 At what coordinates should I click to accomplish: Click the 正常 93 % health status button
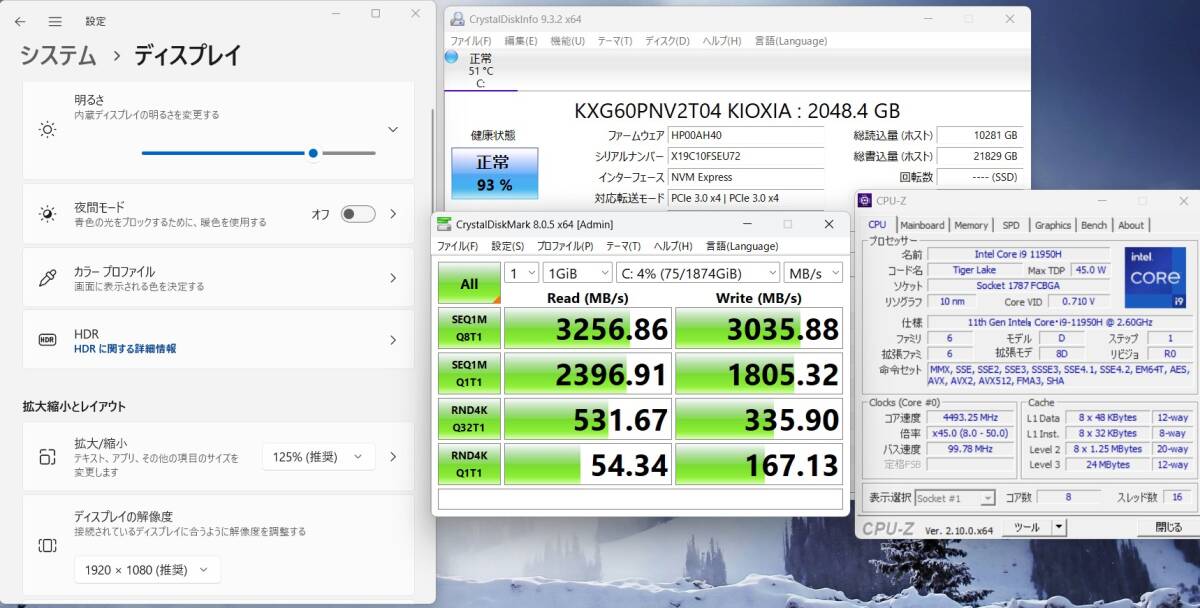tap(494, 173)
